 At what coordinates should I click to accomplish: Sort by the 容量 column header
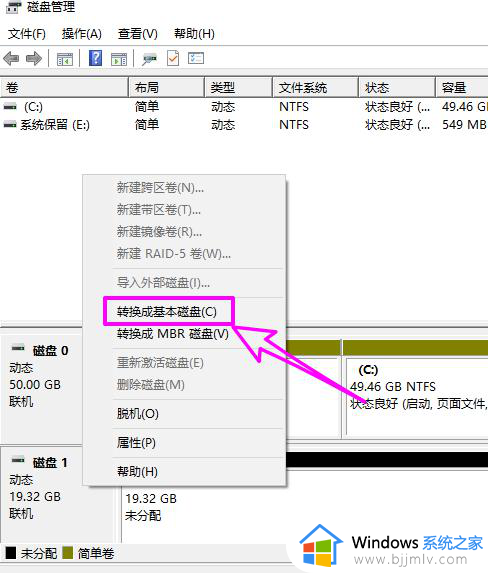[x=462, y=87]
